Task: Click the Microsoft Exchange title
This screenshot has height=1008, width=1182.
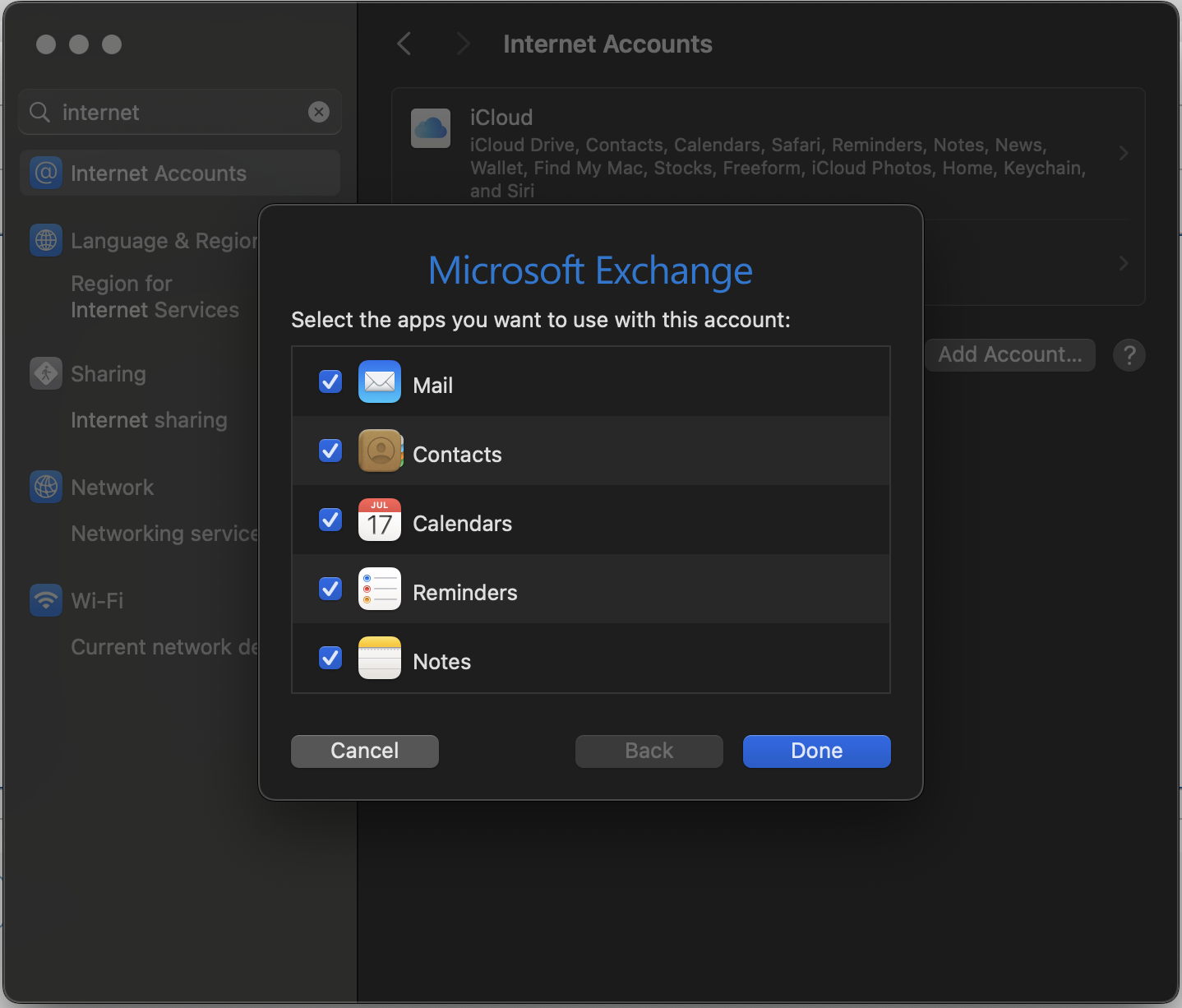Action: click(x=590, y=270)
